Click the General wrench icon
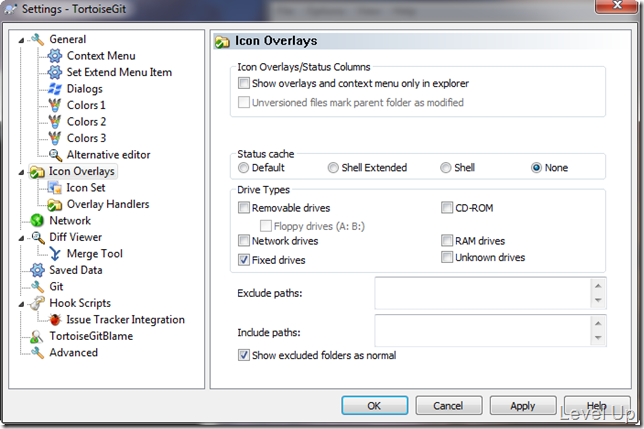Viewport: 644px width, 429px height. [37, 39]
